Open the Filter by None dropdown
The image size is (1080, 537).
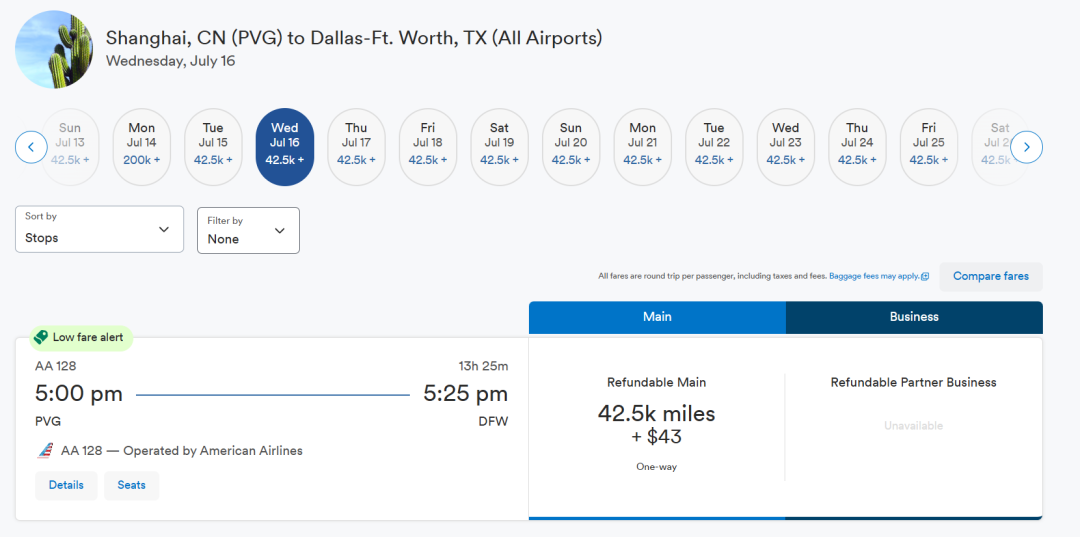click(x=248, y=230)
